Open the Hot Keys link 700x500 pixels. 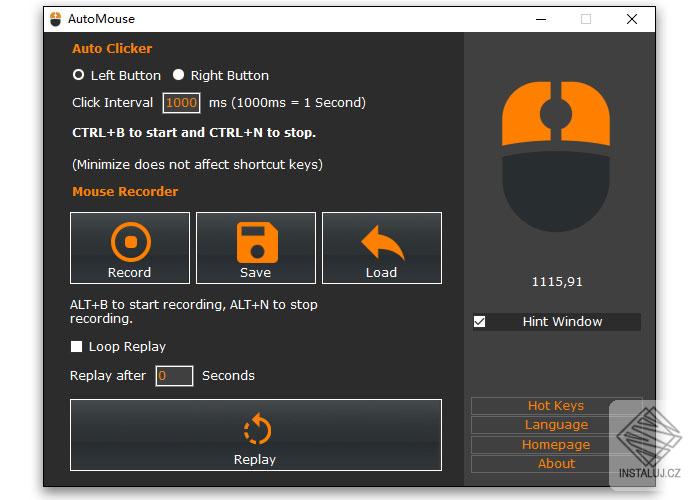(x=556, y=405)
